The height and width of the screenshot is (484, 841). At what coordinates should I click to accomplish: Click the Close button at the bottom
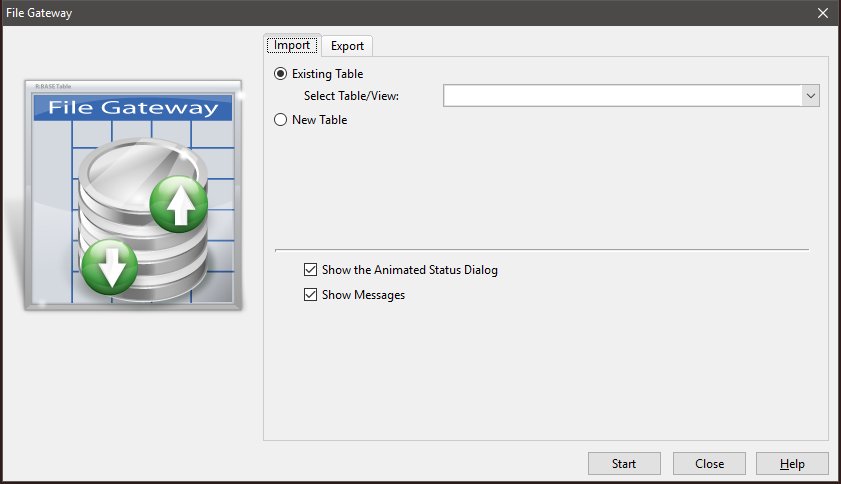pyautogui.click(x=709, y=464)
